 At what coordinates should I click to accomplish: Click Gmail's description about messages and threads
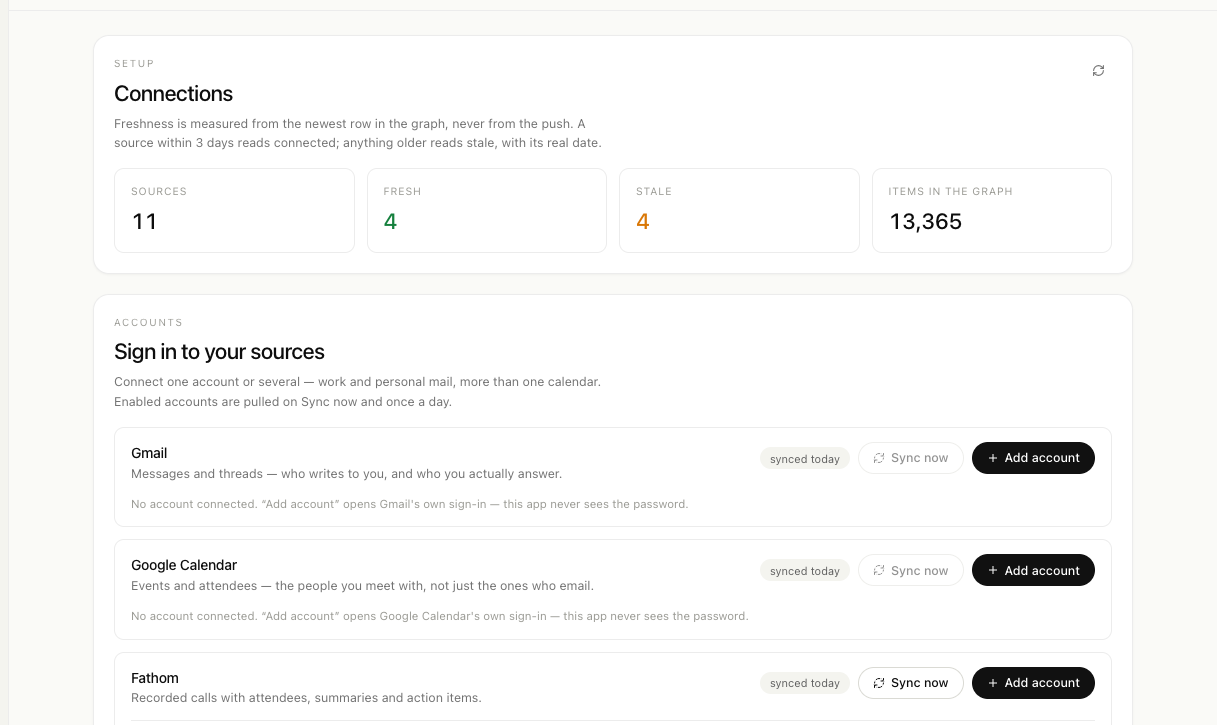tap(346, 474)
